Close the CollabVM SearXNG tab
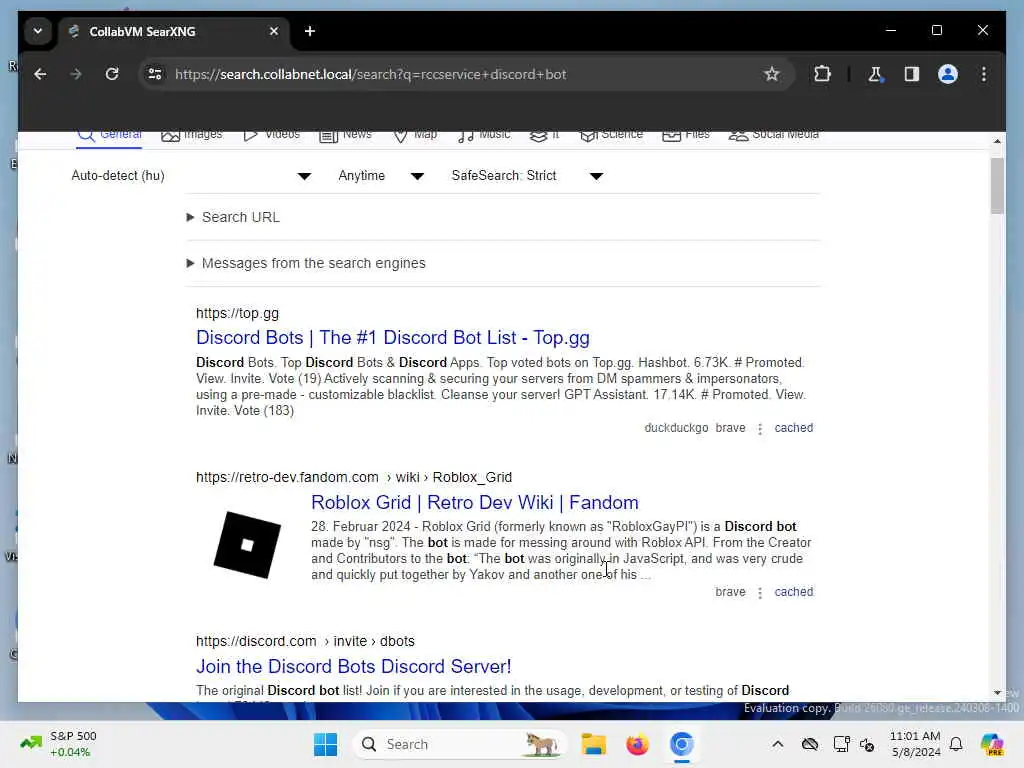1024x768 pixels. [274, 31]
